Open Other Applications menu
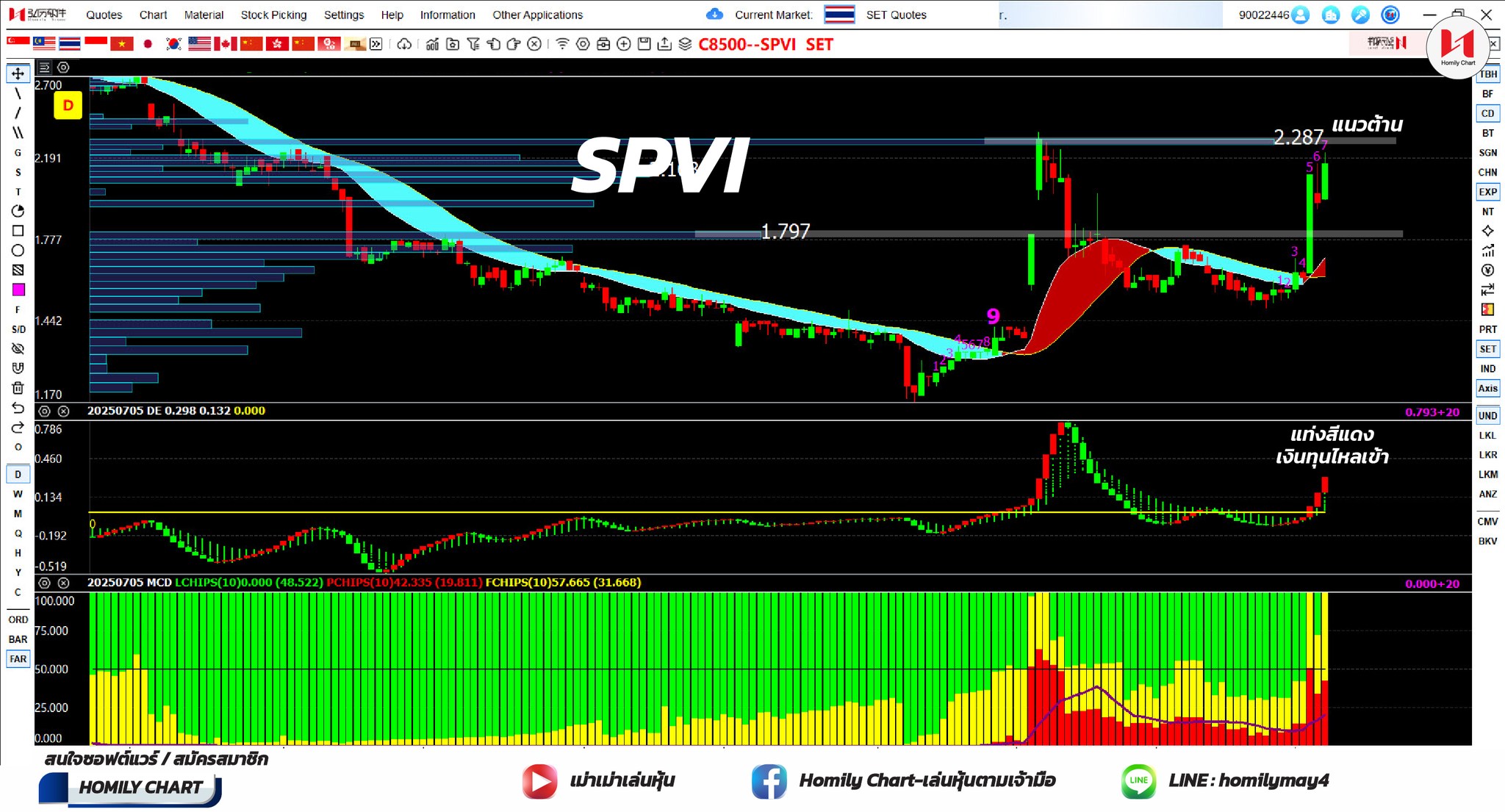1505x812 pixels. [x=537, y=15]
